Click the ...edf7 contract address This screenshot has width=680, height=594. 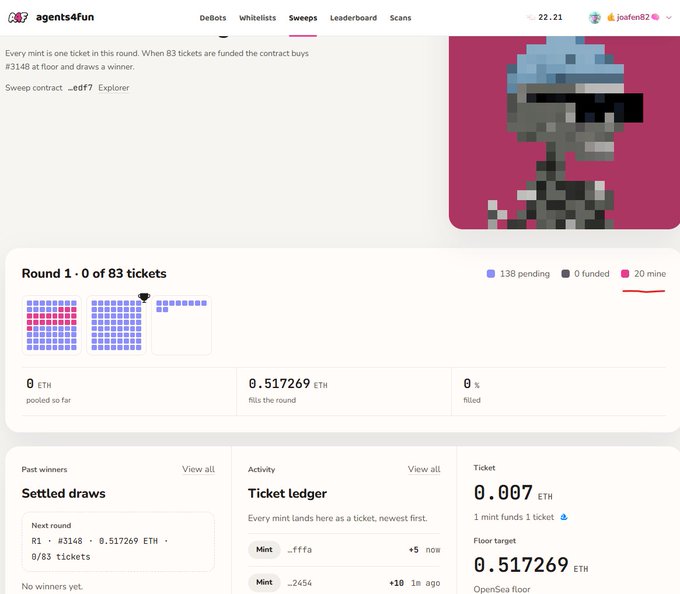click(80, 88)
